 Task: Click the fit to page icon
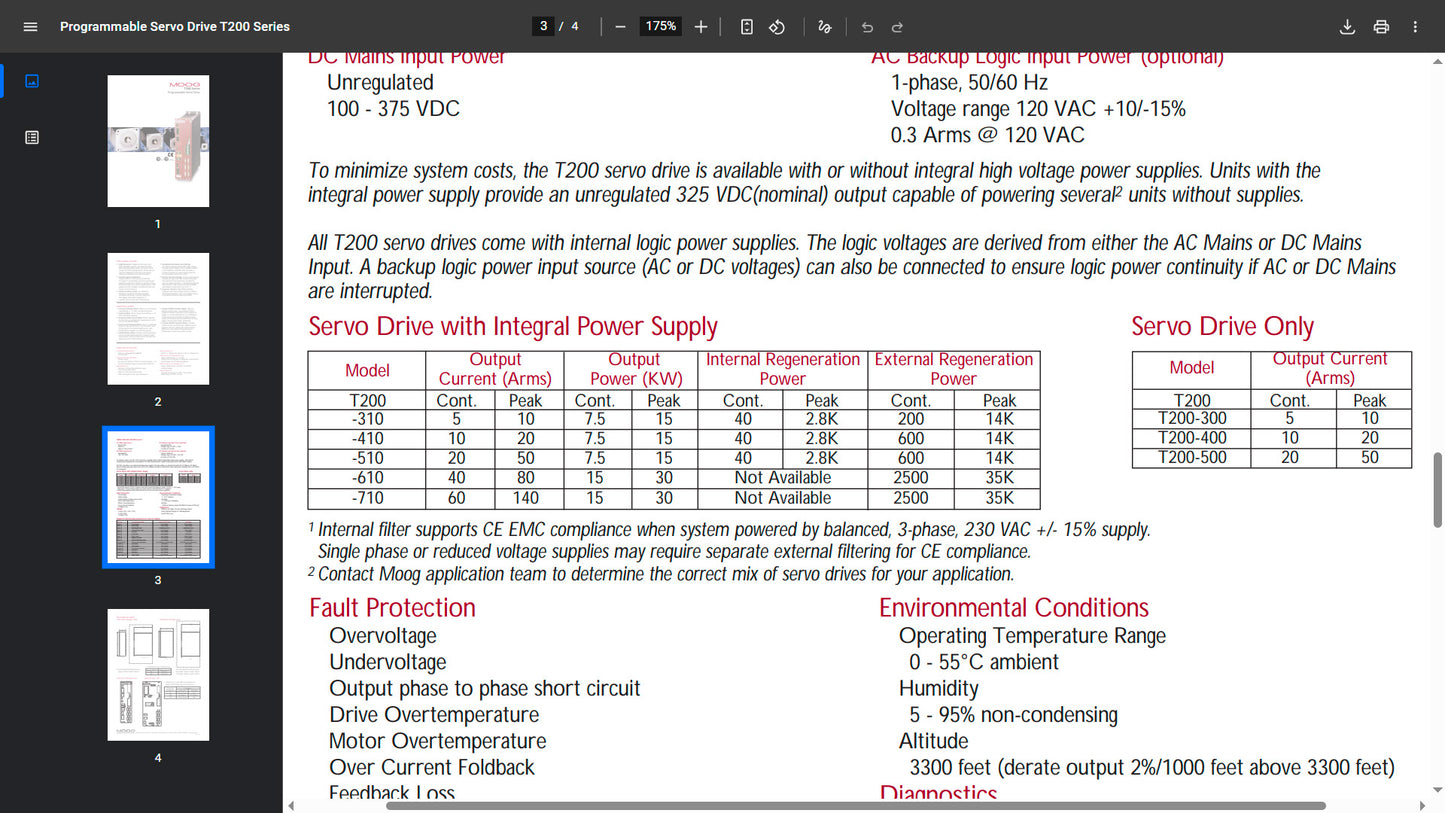[747, 27]
